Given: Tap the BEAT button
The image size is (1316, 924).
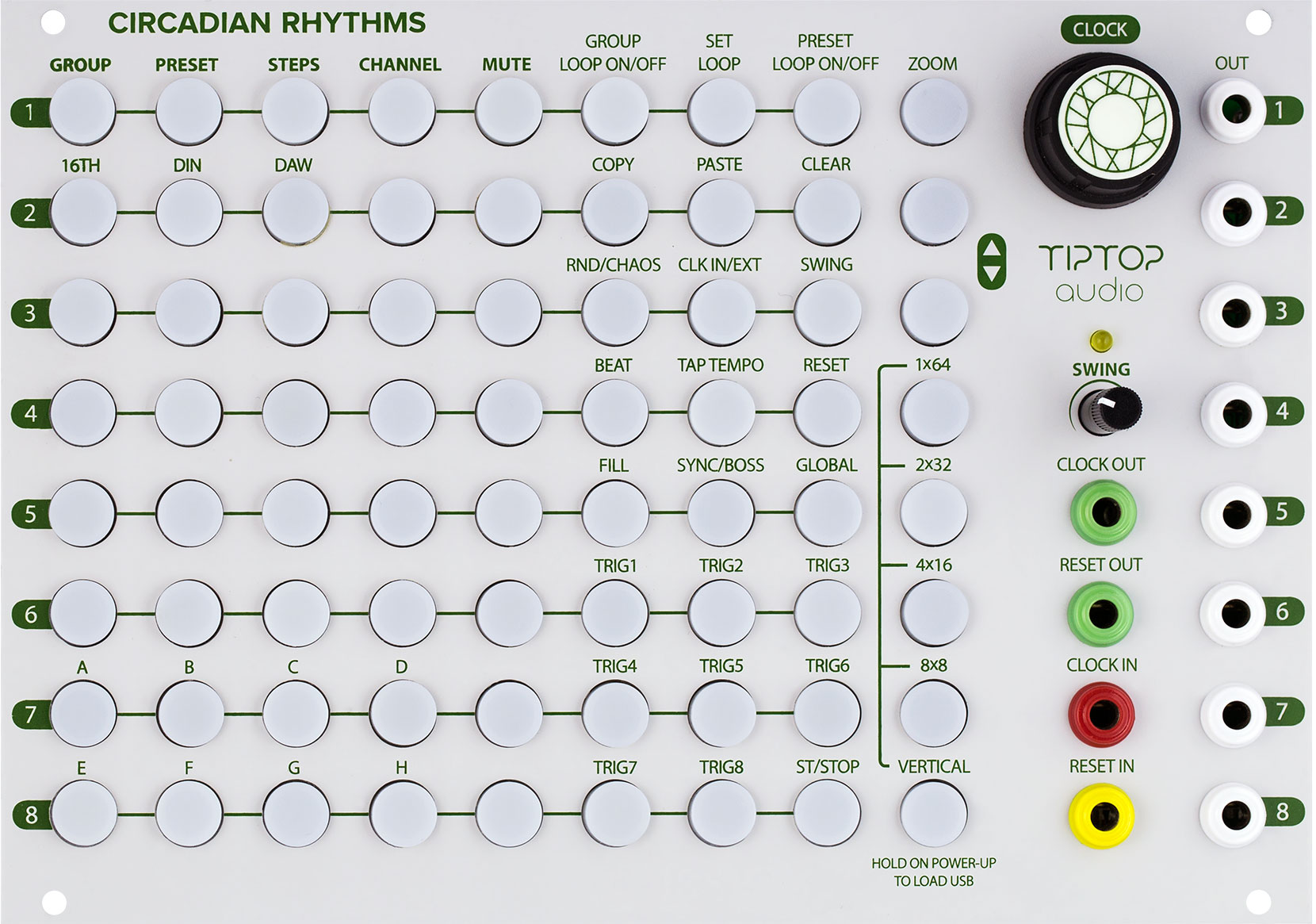Looking at the screenshot, I should tap(614, 412).
